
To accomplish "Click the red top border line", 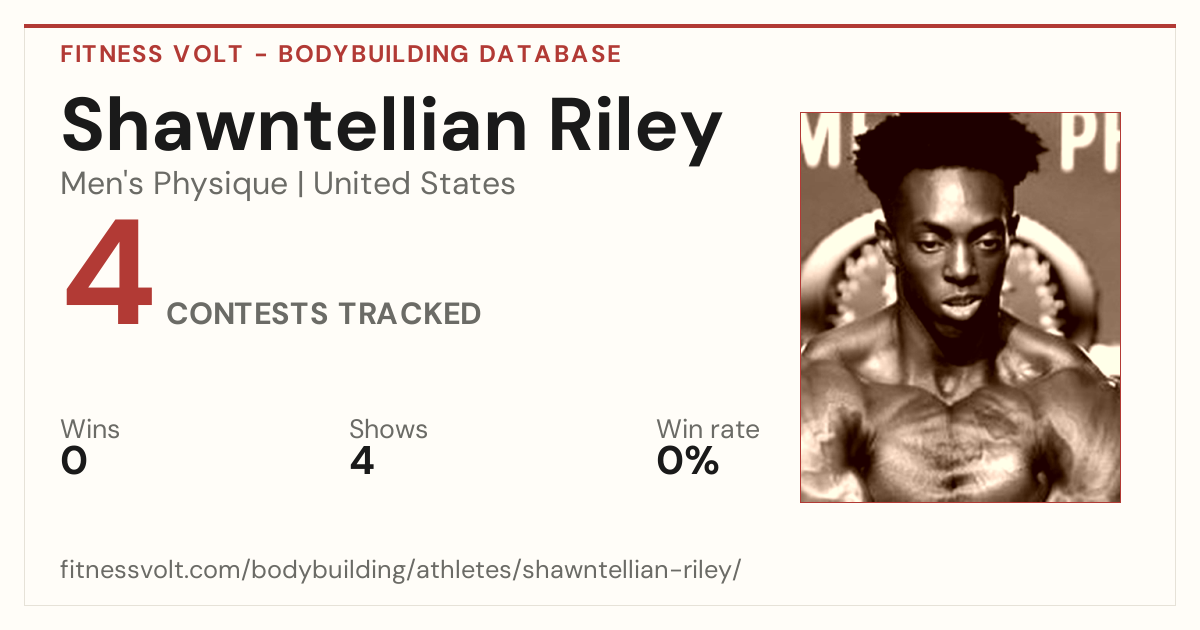I will pos(600,26).
